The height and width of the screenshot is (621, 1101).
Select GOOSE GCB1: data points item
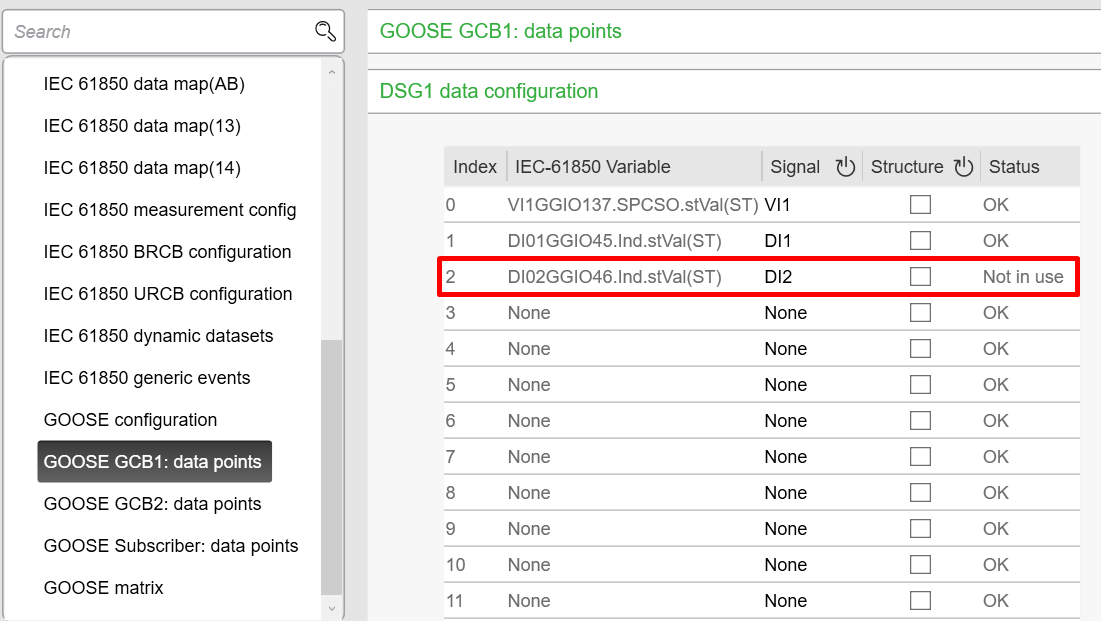click(154, 462)
